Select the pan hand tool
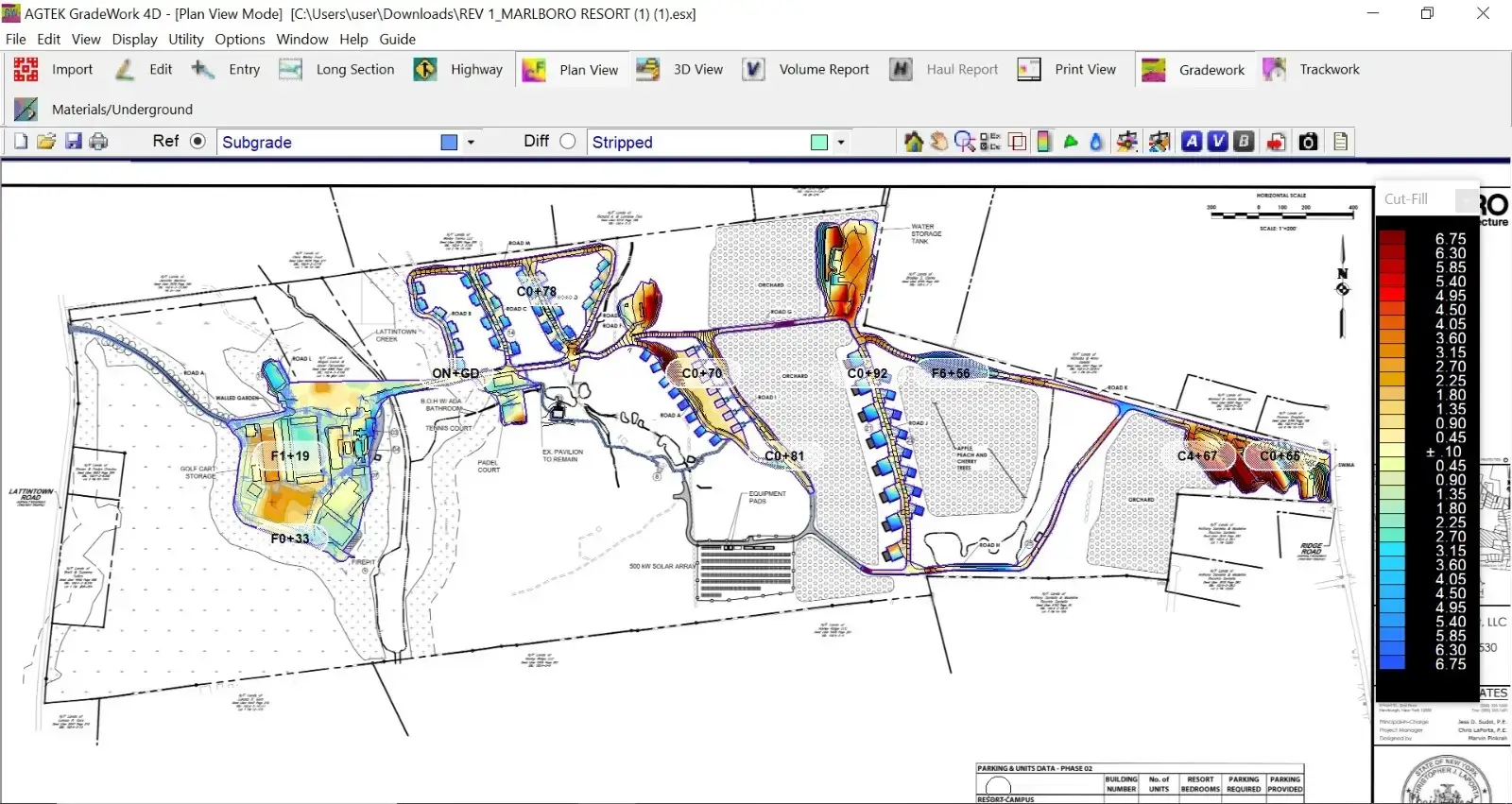 [938, 142]
